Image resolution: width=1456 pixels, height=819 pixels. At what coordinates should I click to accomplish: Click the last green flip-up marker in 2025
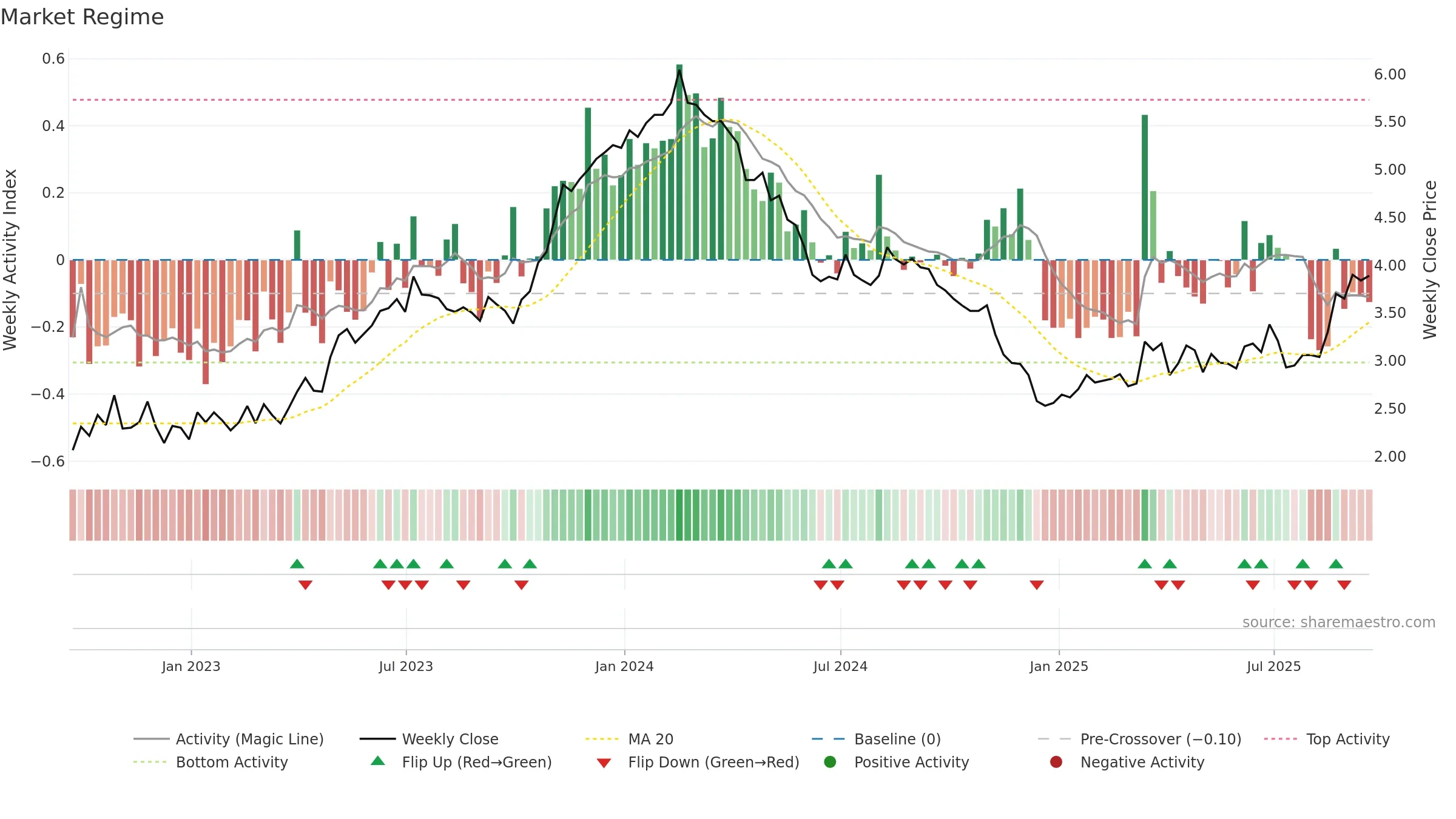click(1336, 564)
